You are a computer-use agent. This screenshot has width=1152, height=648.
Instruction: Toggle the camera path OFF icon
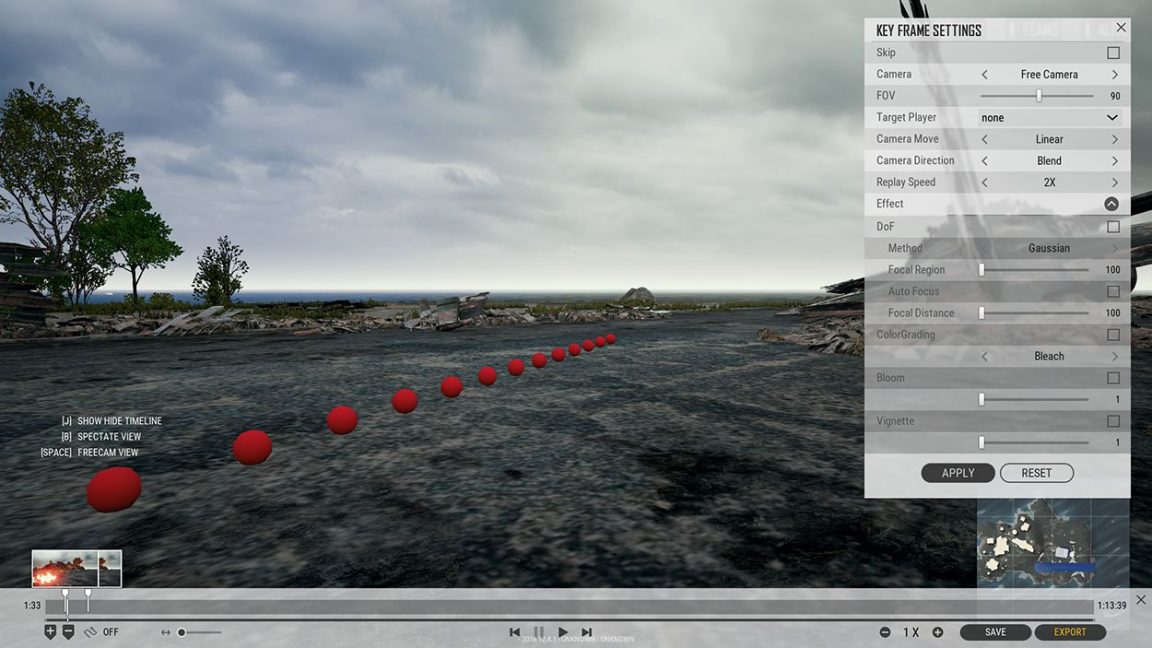tap(90, 632)
